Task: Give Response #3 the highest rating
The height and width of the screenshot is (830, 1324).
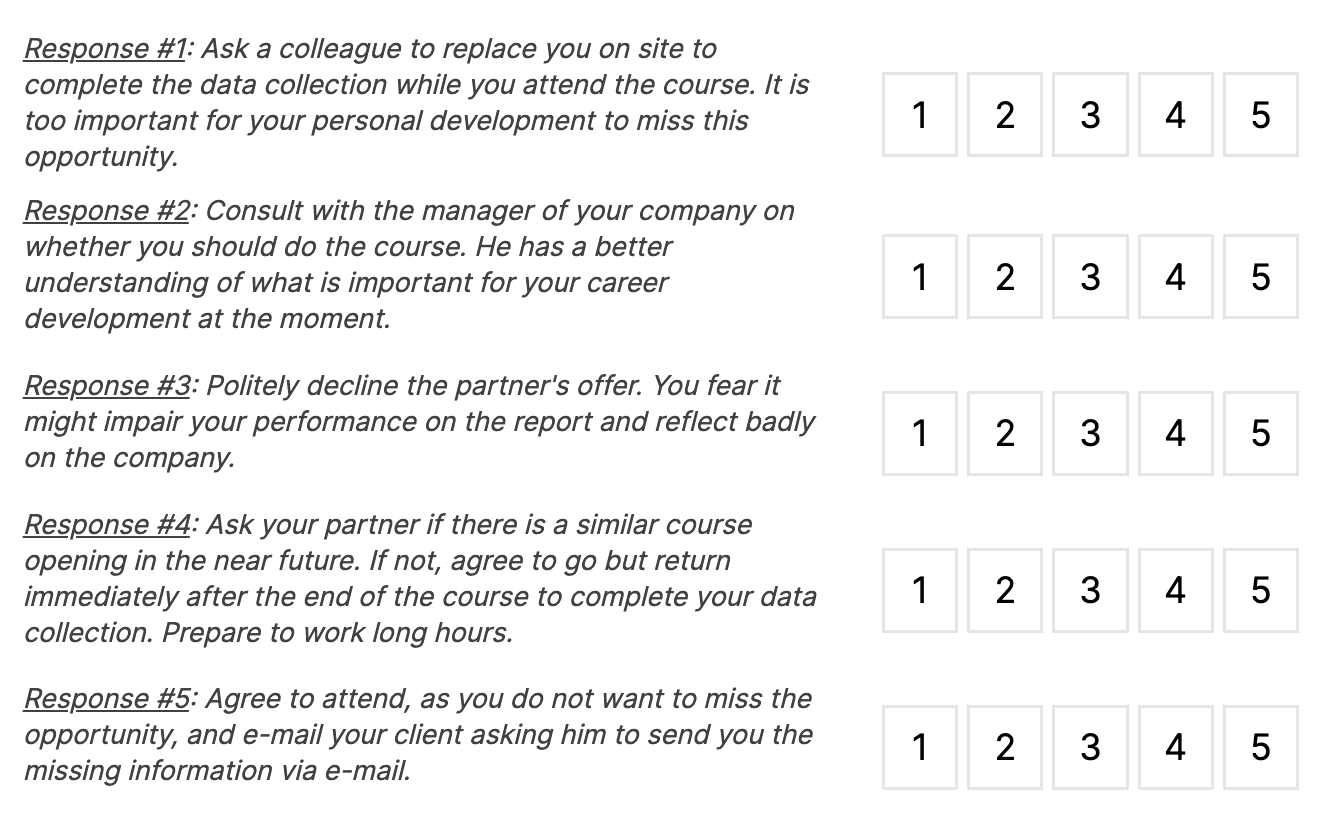Action: click(1259, 433)
